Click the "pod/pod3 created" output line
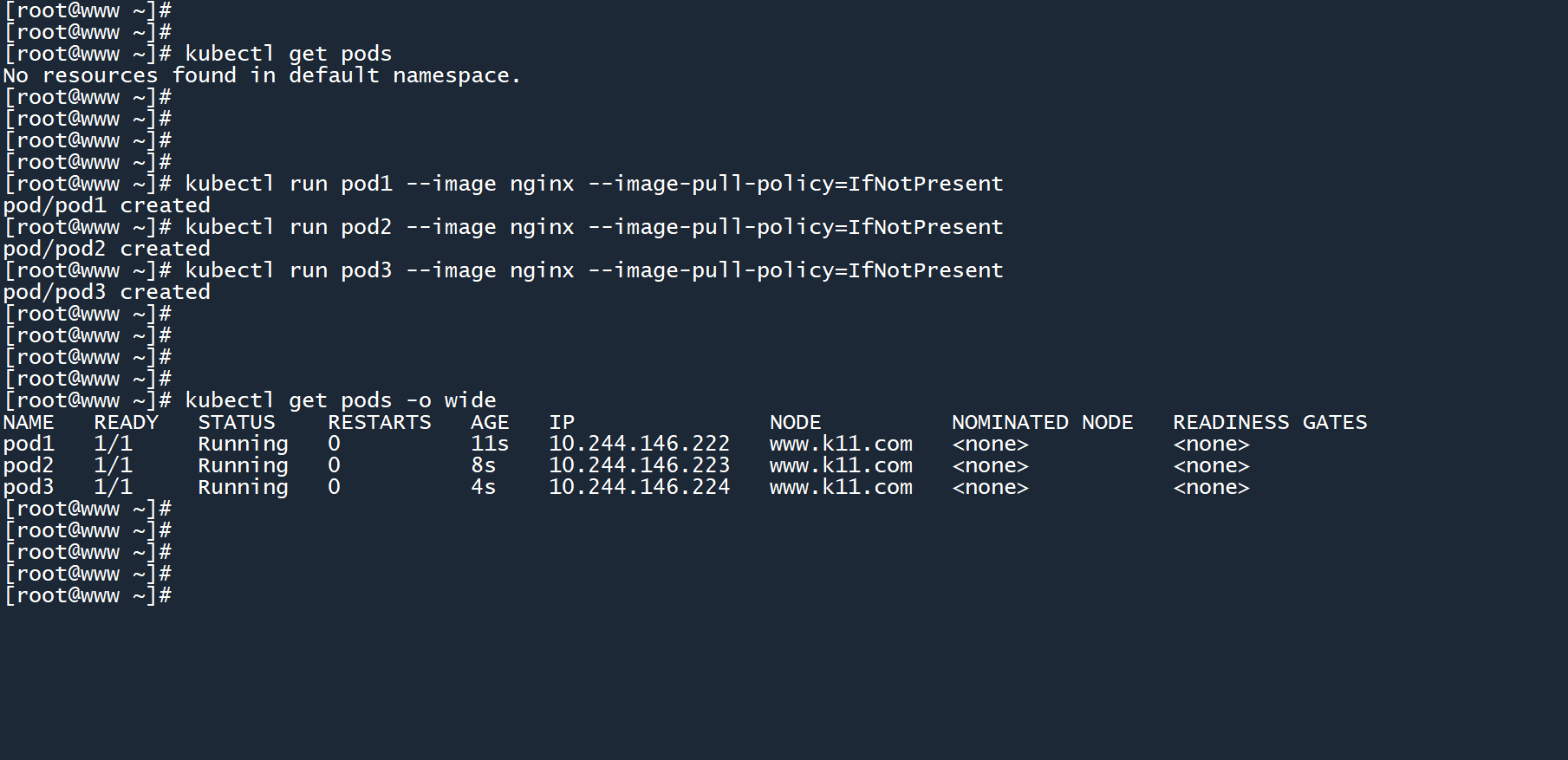This screenshot has height=760, width=1568. (x=107, y=292)
